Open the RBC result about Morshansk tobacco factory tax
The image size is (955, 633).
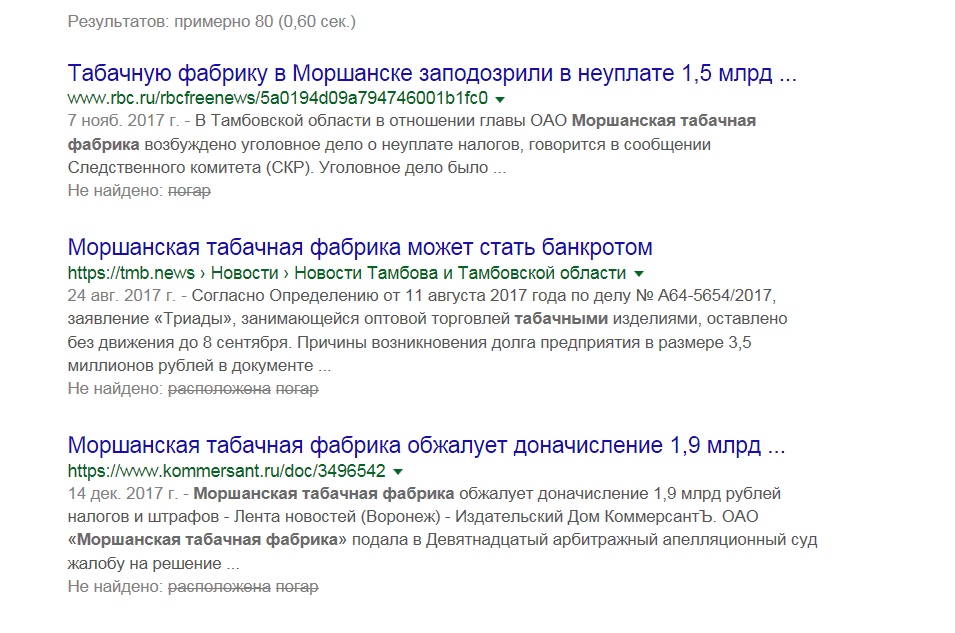point(432,73)
